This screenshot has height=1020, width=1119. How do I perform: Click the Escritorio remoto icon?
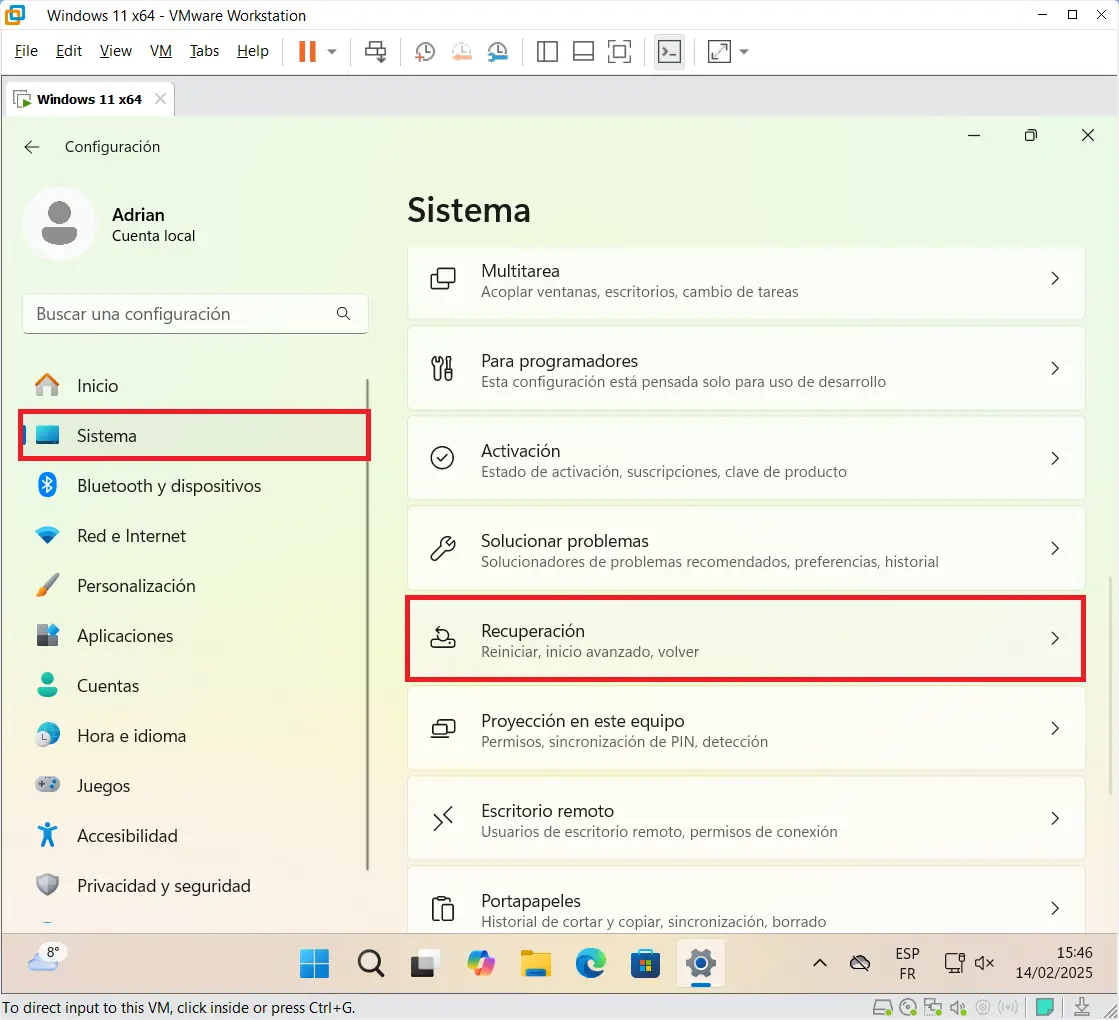442,818
